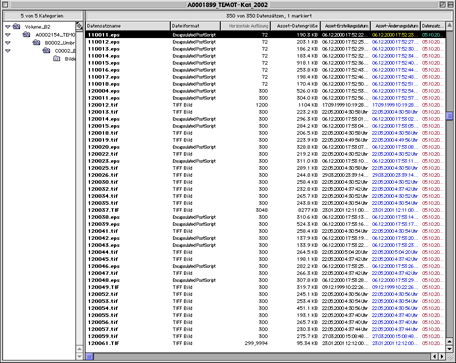Collapse the B0002_Umbr category node

point(8,43)
